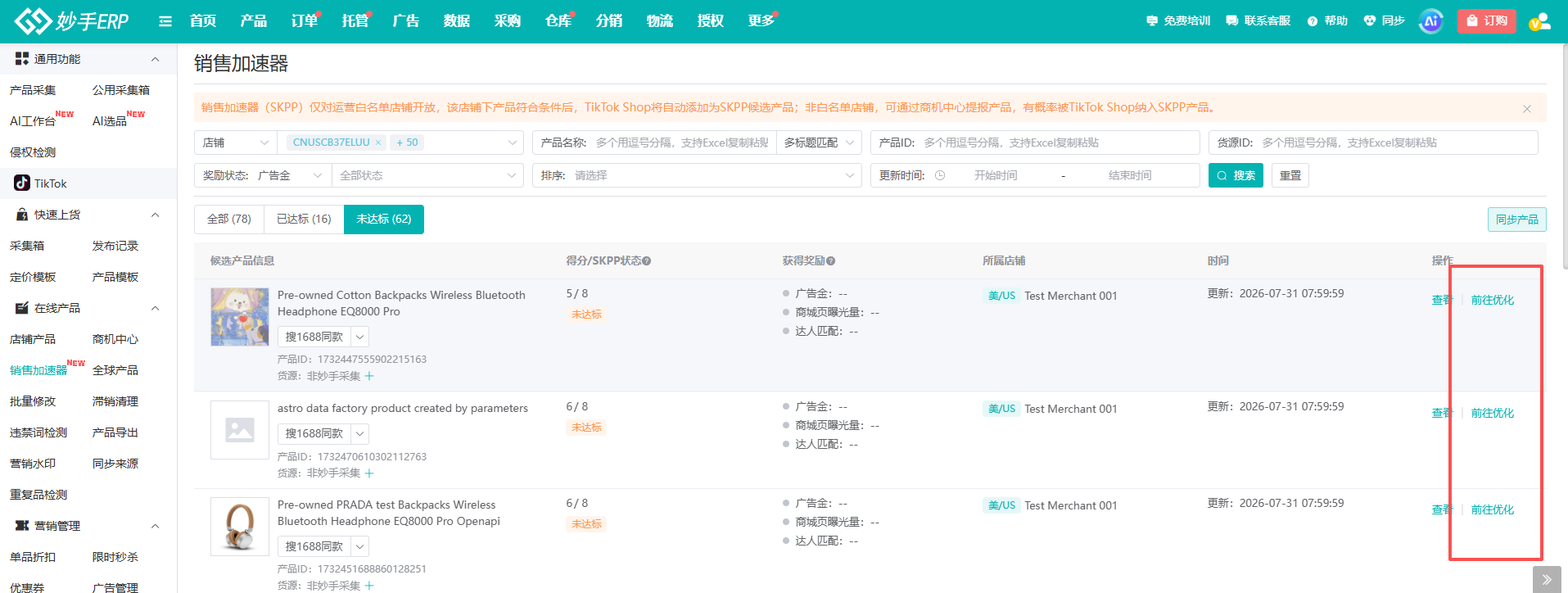This screenshot has height=593, width=1568.
Task: Open the user avatar in top bar
Action: 1540,21
